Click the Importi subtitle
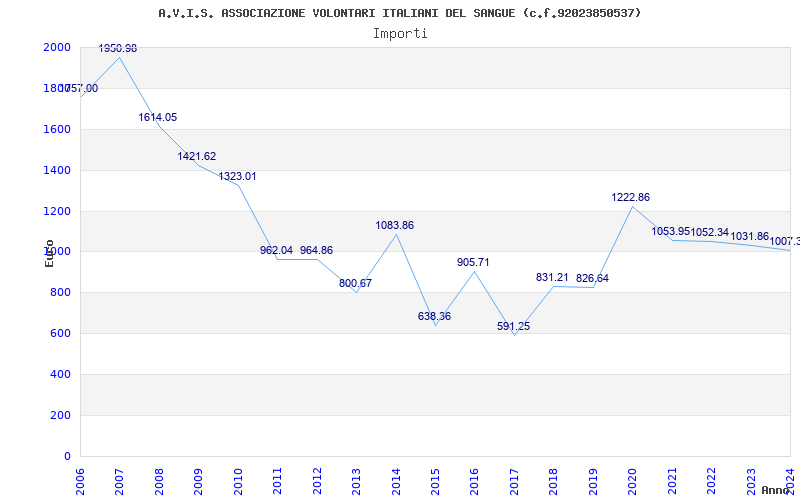 click(x=400, y=34)
